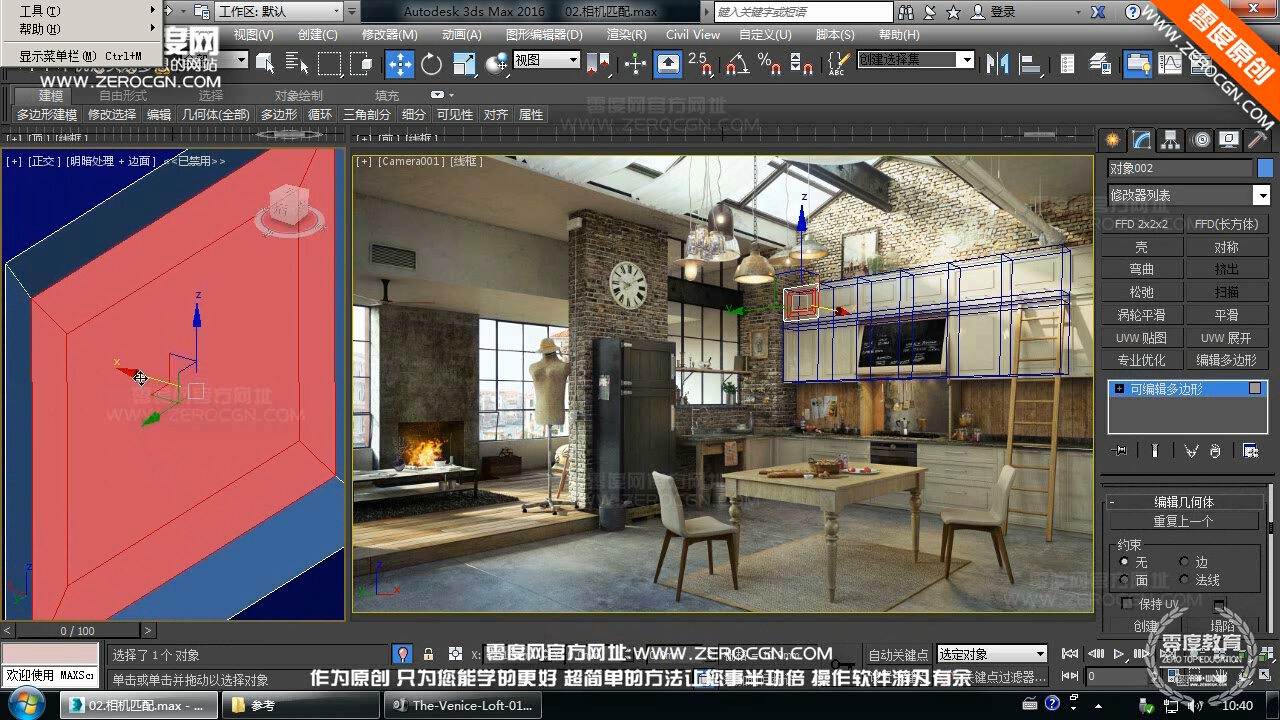Click the Select and Place tool

496,64
